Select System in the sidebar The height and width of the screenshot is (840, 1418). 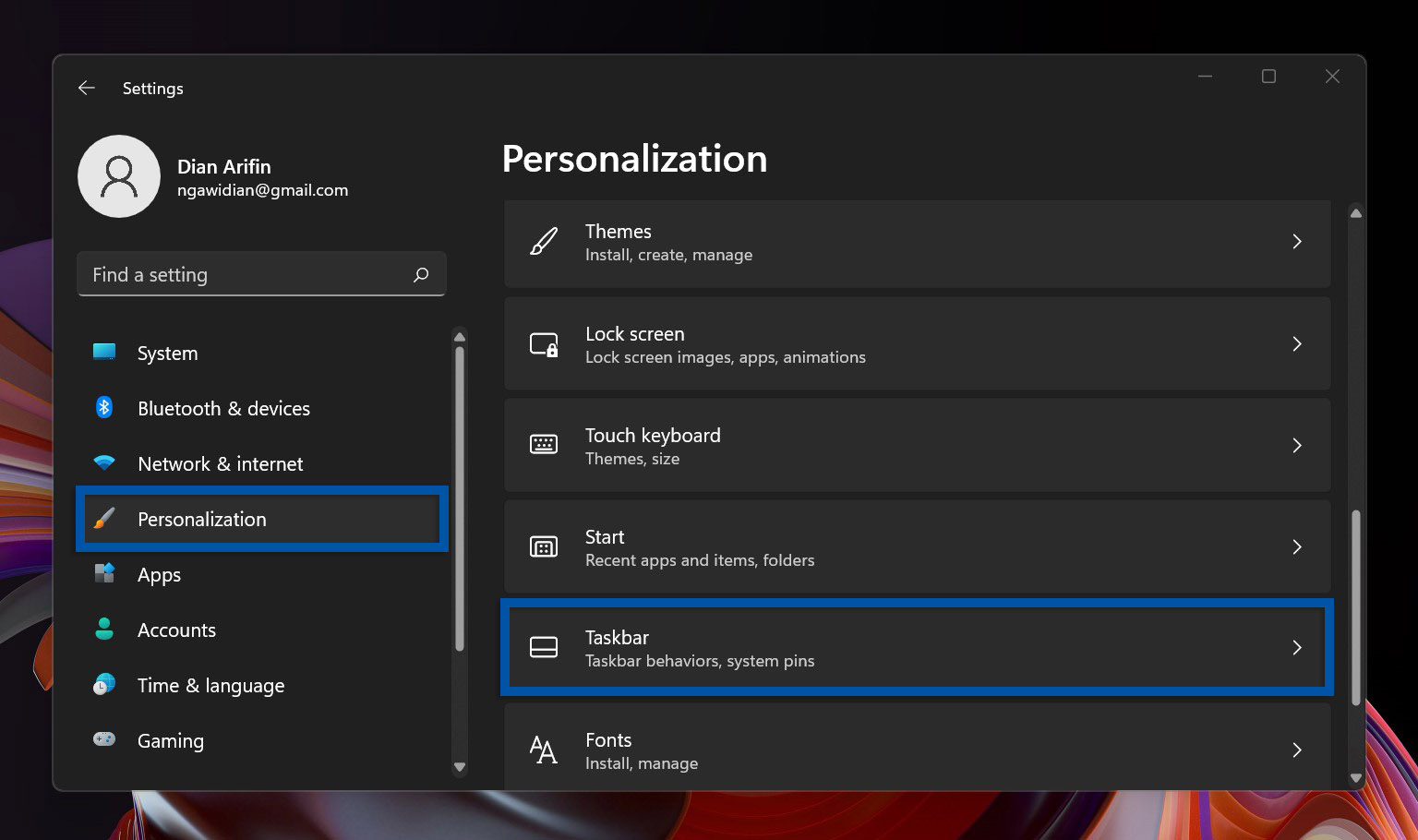(167, 353)
